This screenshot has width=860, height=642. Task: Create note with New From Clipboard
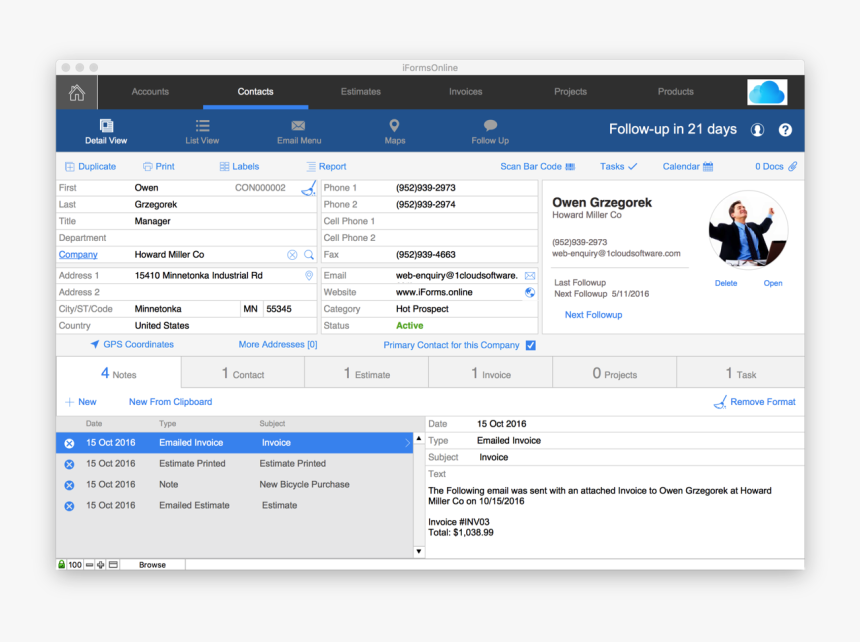click(171, 402)
